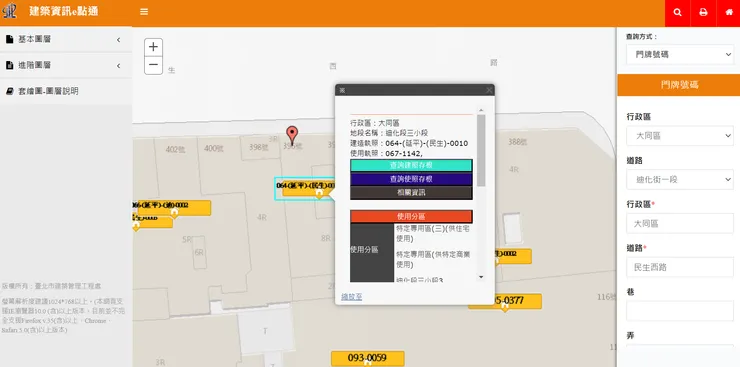Click the 398號 address text on map
Screen dimensions: 740x367
[x=259, y=147]
